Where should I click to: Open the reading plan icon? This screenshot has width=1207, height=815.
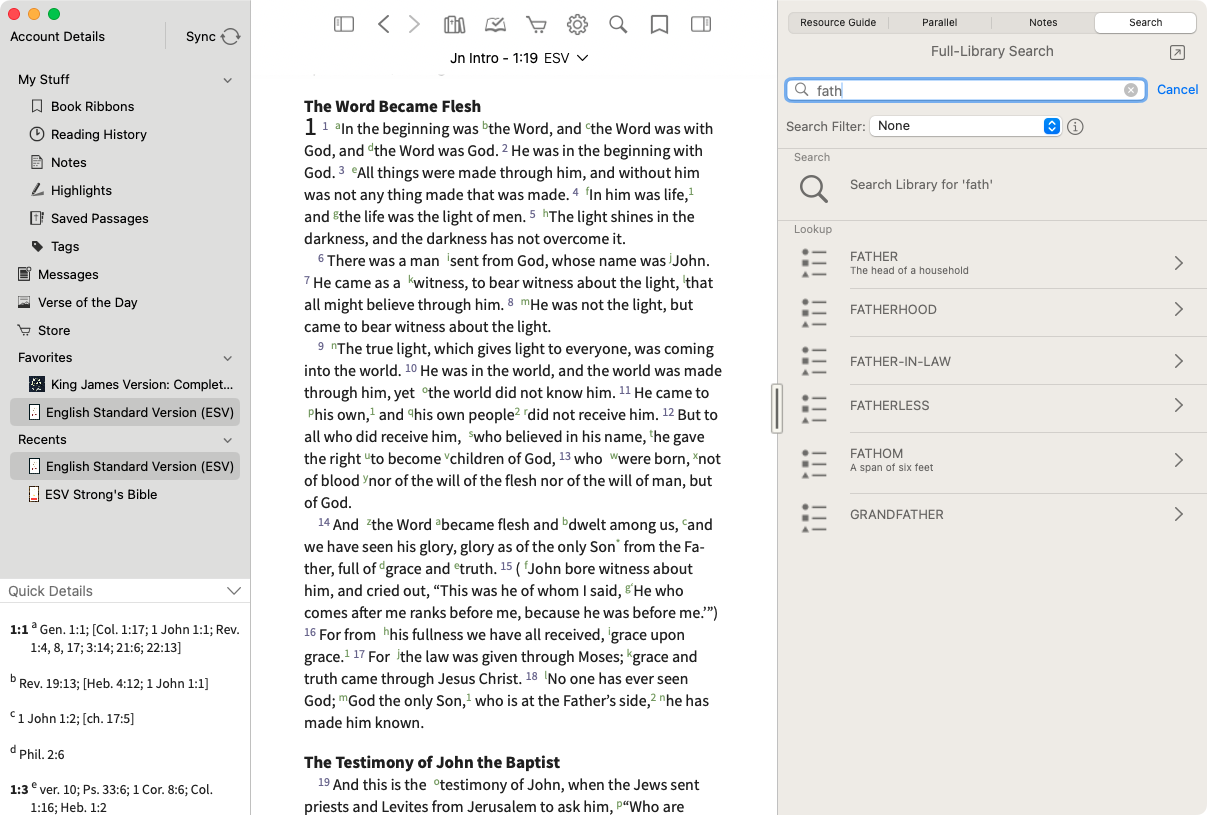[495, 25]
